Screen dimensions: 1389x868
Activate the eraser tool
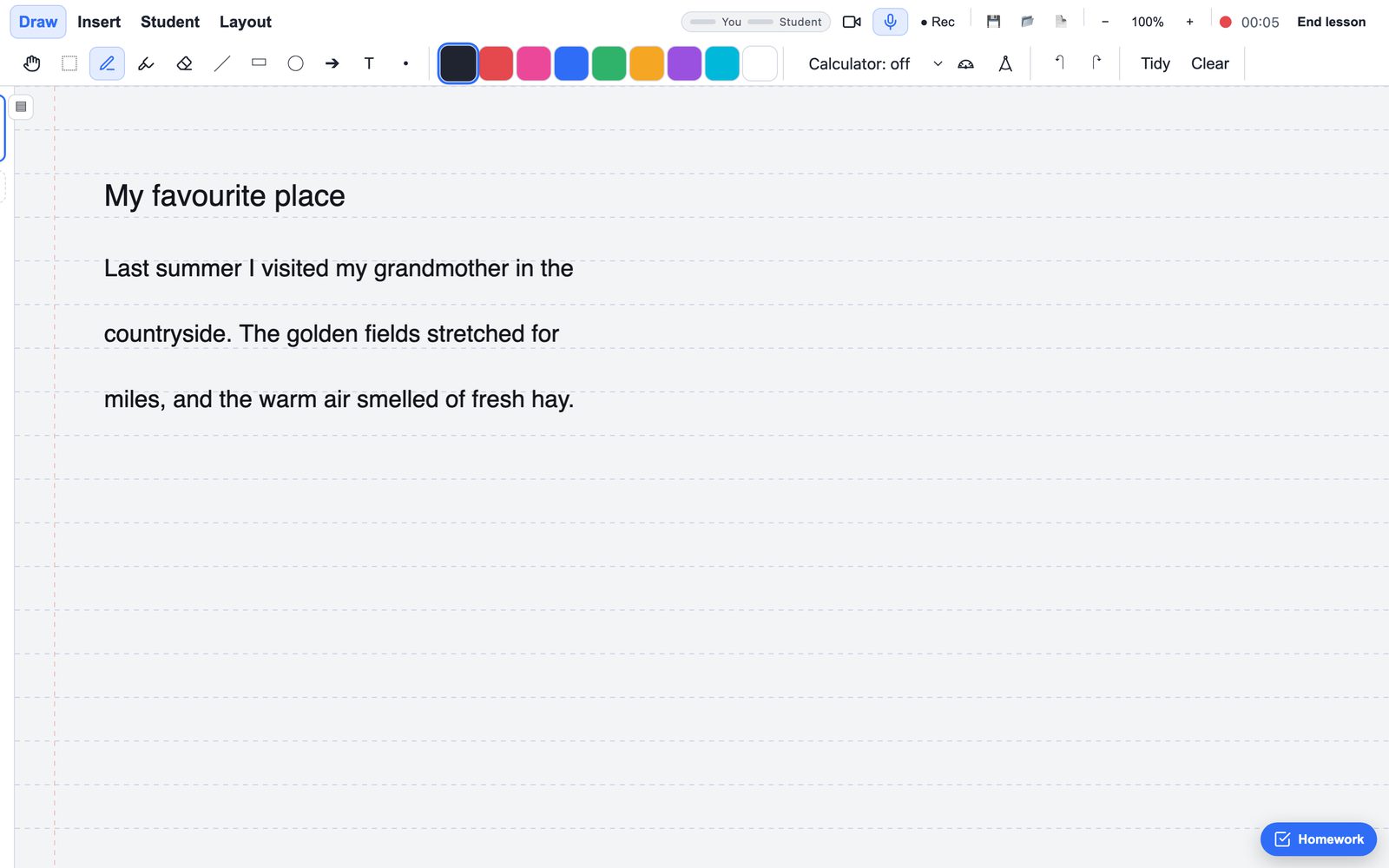pyautogui.click(x=184, y=63)
